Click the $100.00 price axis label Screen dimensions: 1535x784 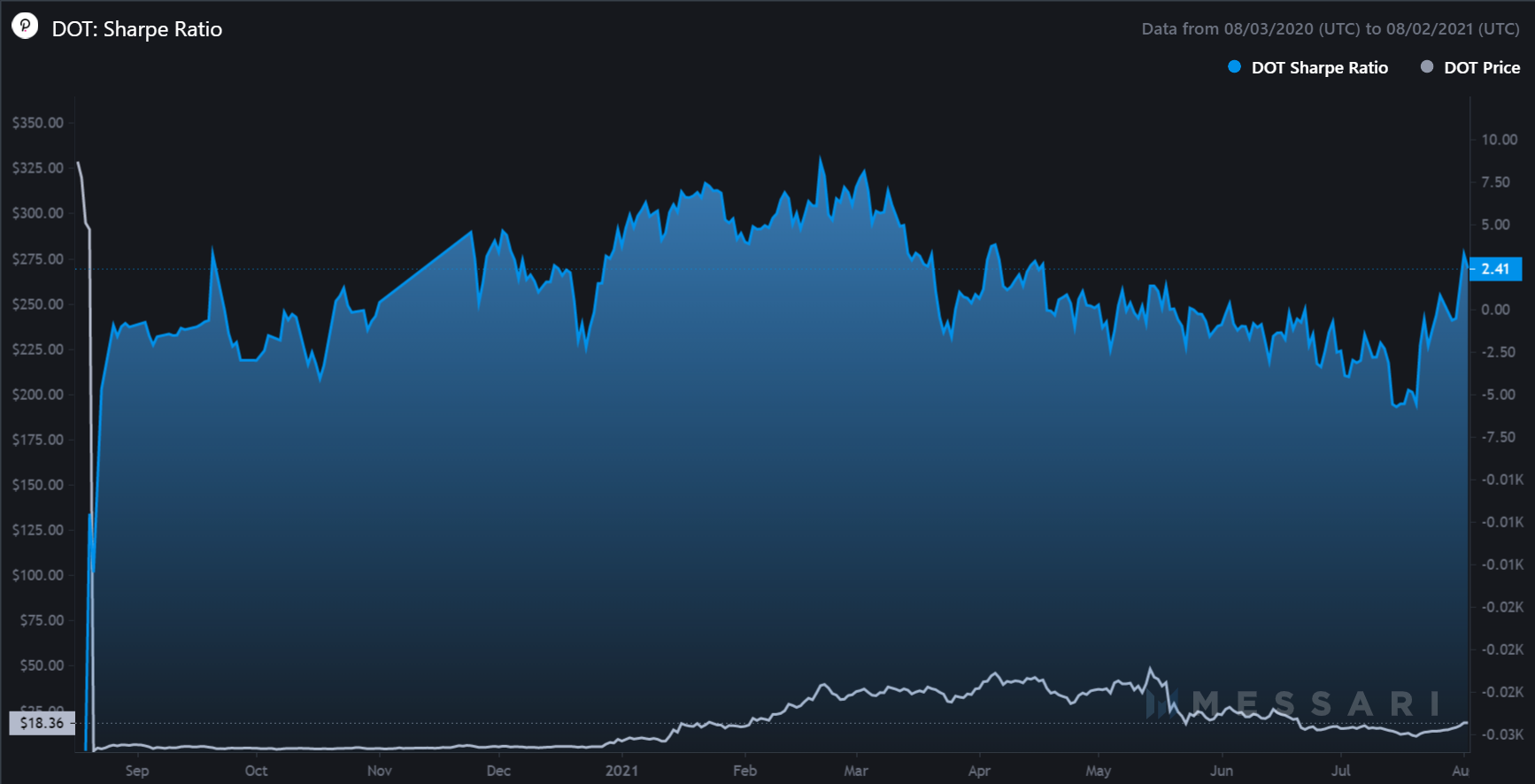[38, 575]
